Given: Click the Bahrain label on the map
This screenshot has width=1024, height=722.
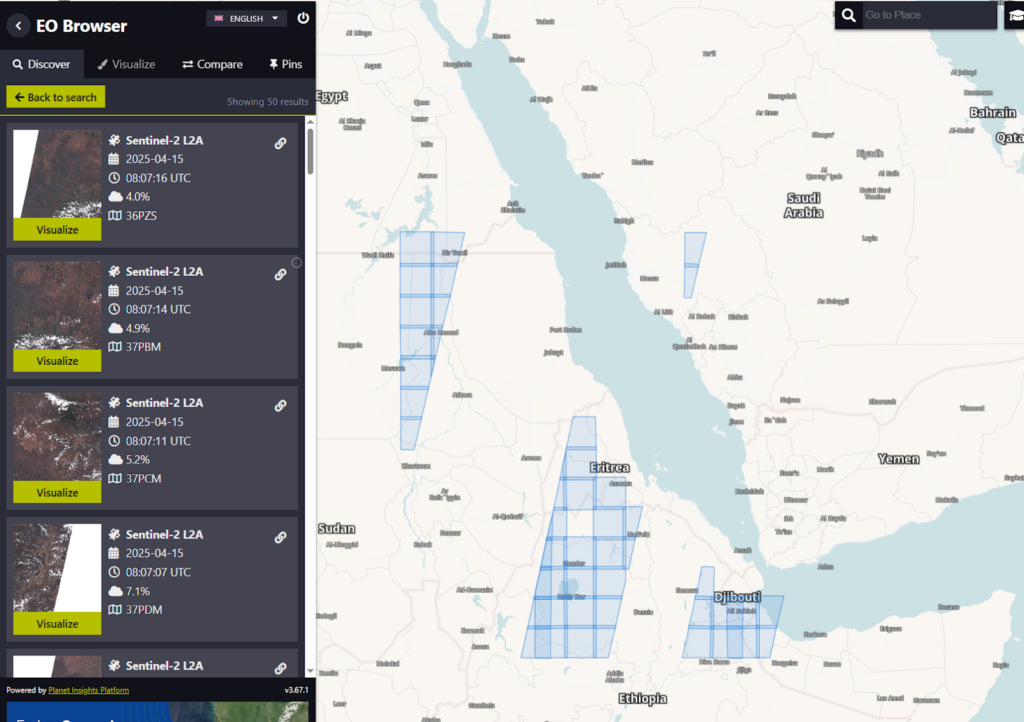Looking at the screenshot, I should (993, 112).
